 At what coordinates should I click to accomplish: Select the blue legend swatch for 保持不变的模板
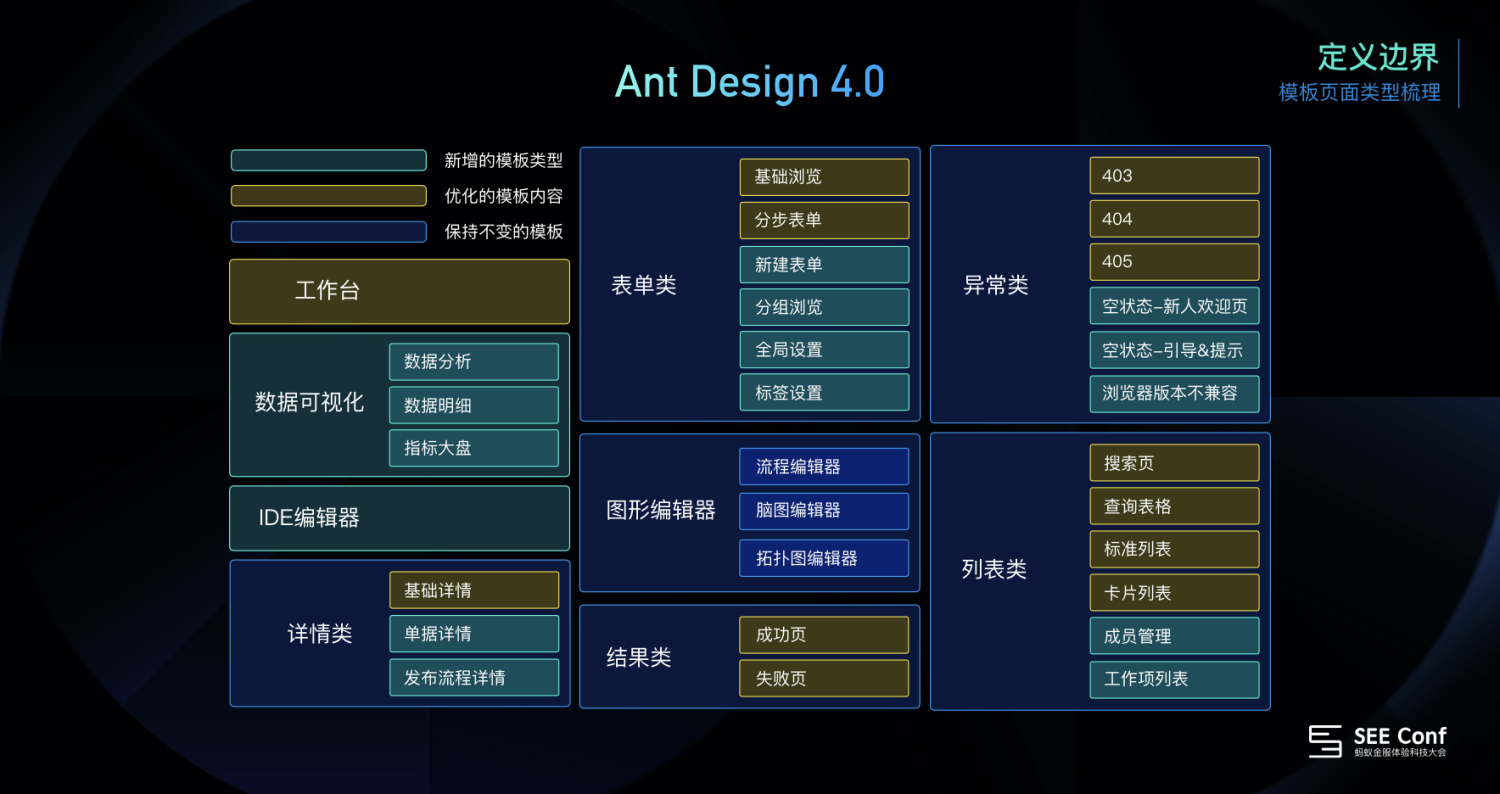click(x=329, y=232)
